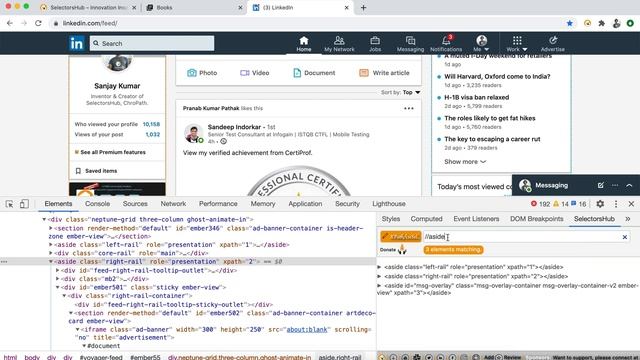Expand div class mb2 DOM node
640x360 pixels.
[58, 279]
